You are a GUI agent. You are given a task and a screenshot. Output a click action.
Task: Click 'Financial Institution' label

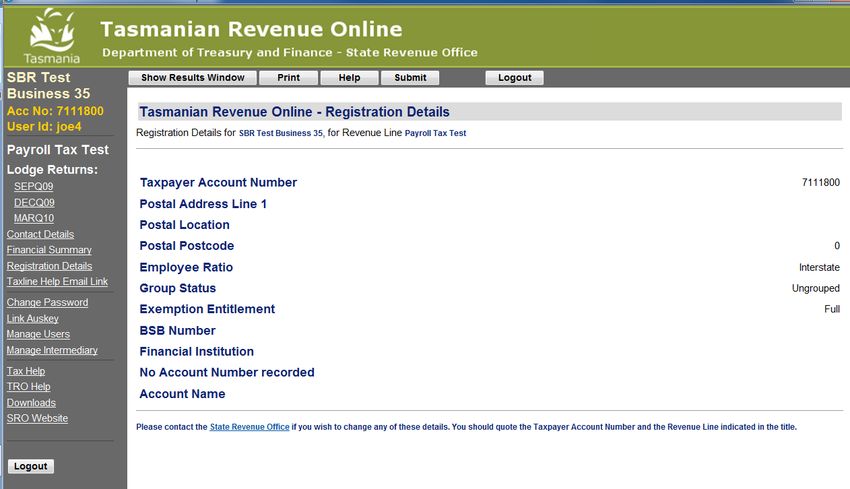coord(196,352)
